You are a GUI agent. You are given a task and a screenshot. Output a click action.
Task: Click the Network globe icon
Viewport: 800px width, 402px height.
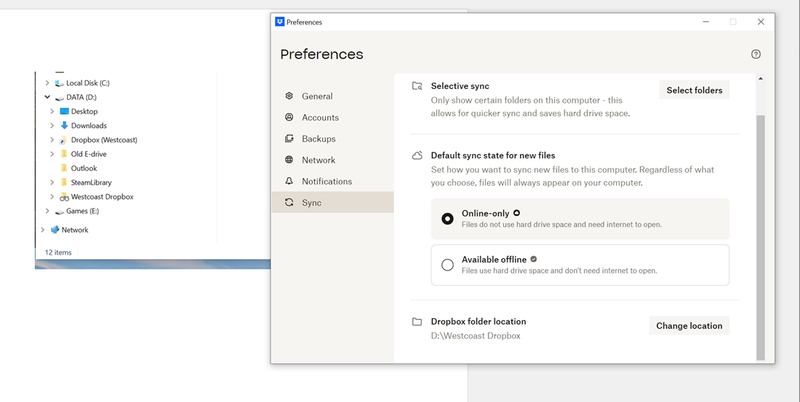tap(289, 160)
